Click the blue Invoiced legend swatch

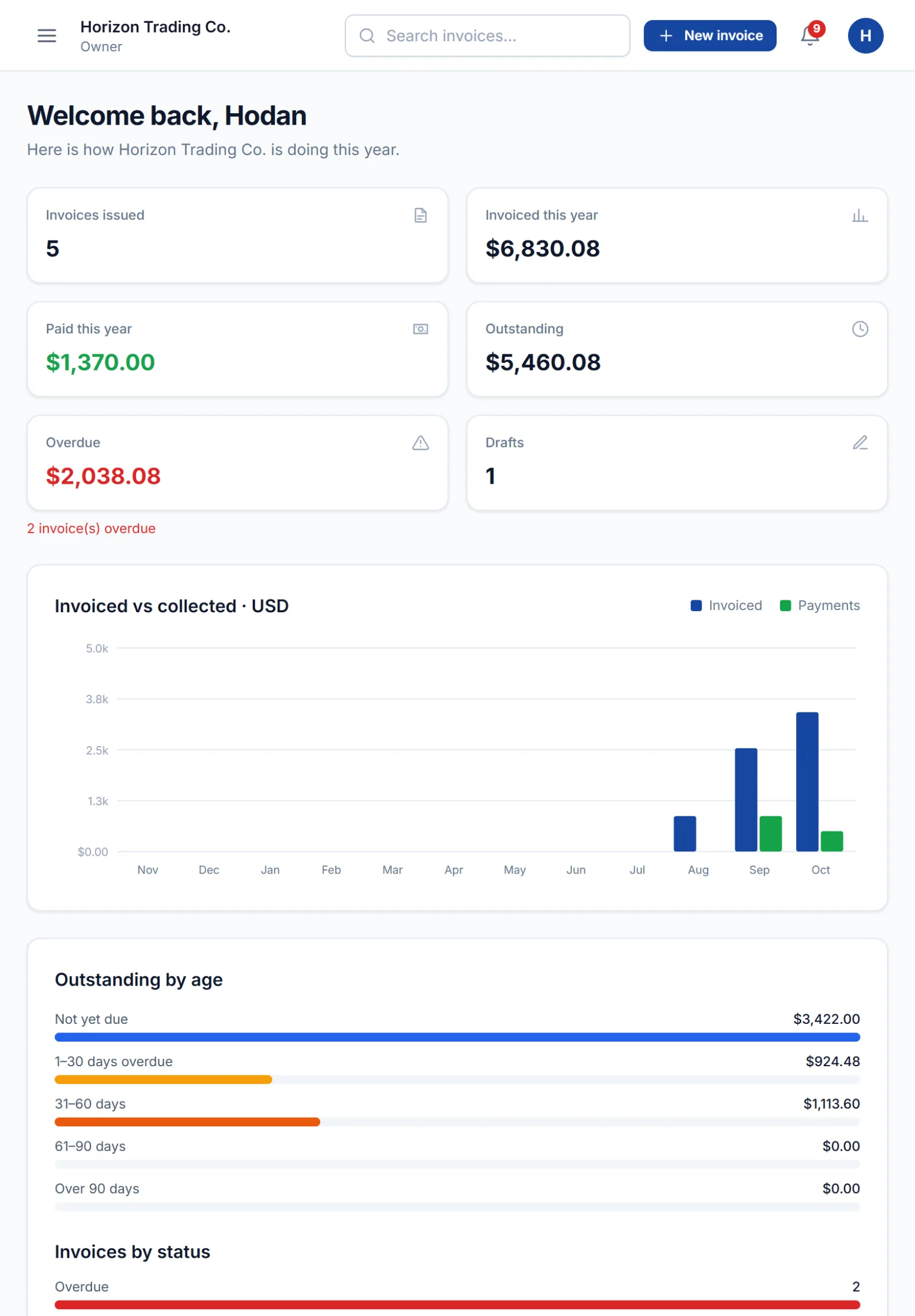[696, 606]
